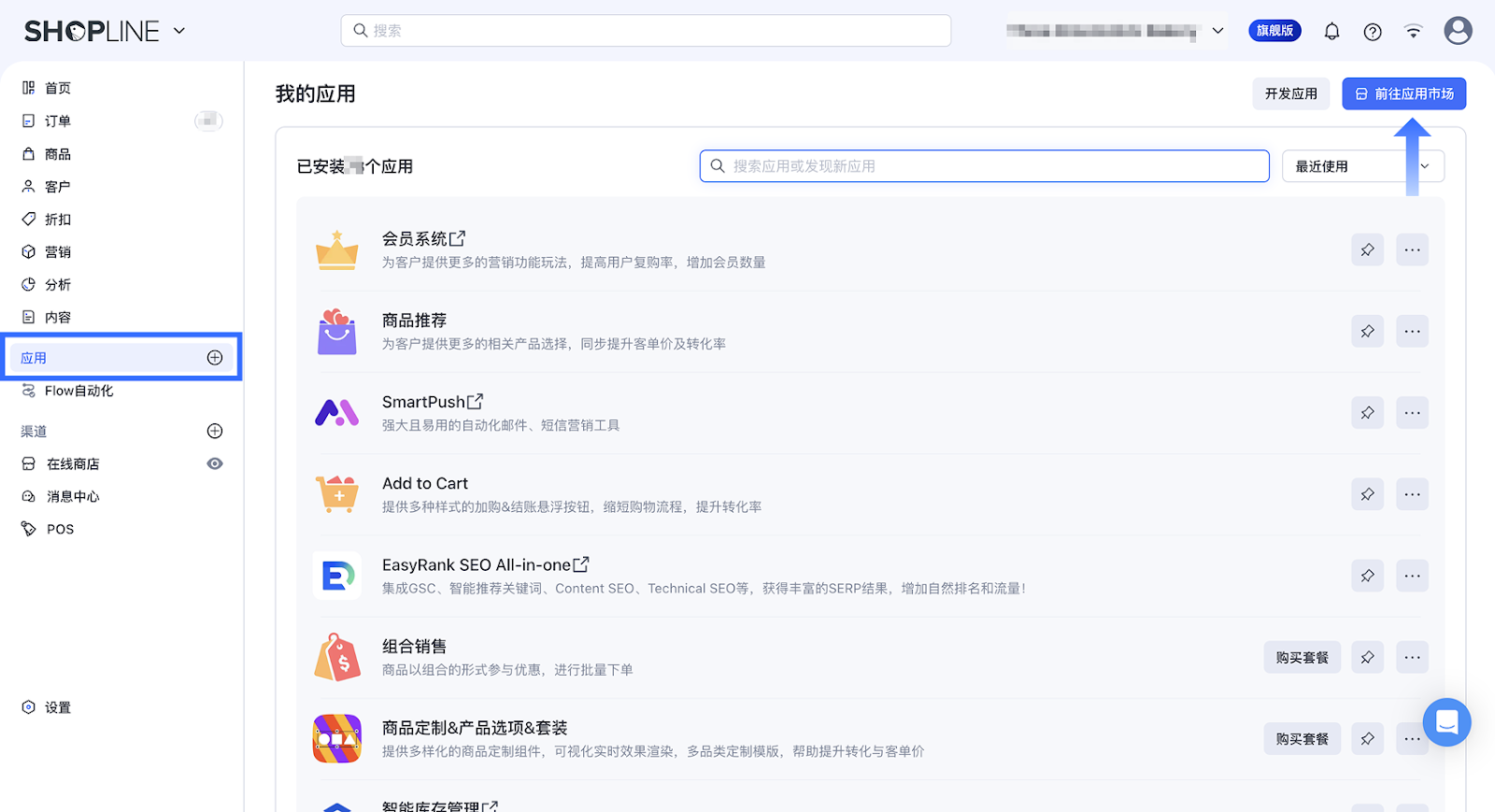Expand the store name switcher dropdown

(x=1217, y=31)
